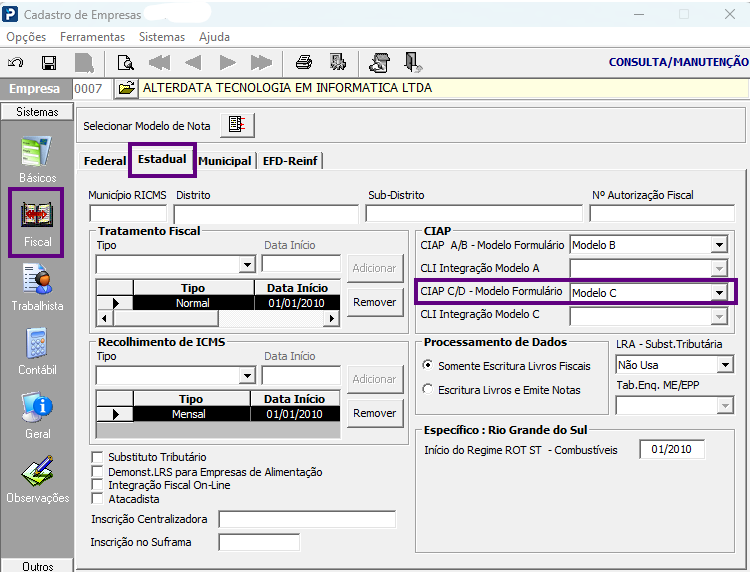Open the Observações sidebar icon
The image size is (750, 572).
pos(37,480)
